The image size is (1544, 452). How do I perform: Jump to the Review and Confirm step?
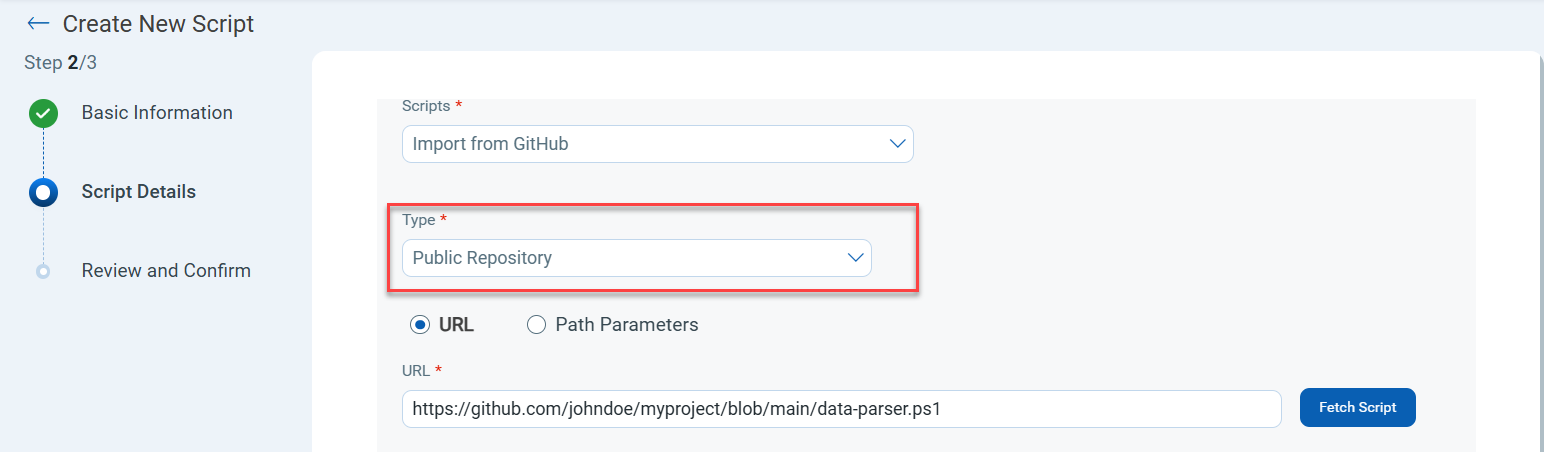tap(166, 271)
